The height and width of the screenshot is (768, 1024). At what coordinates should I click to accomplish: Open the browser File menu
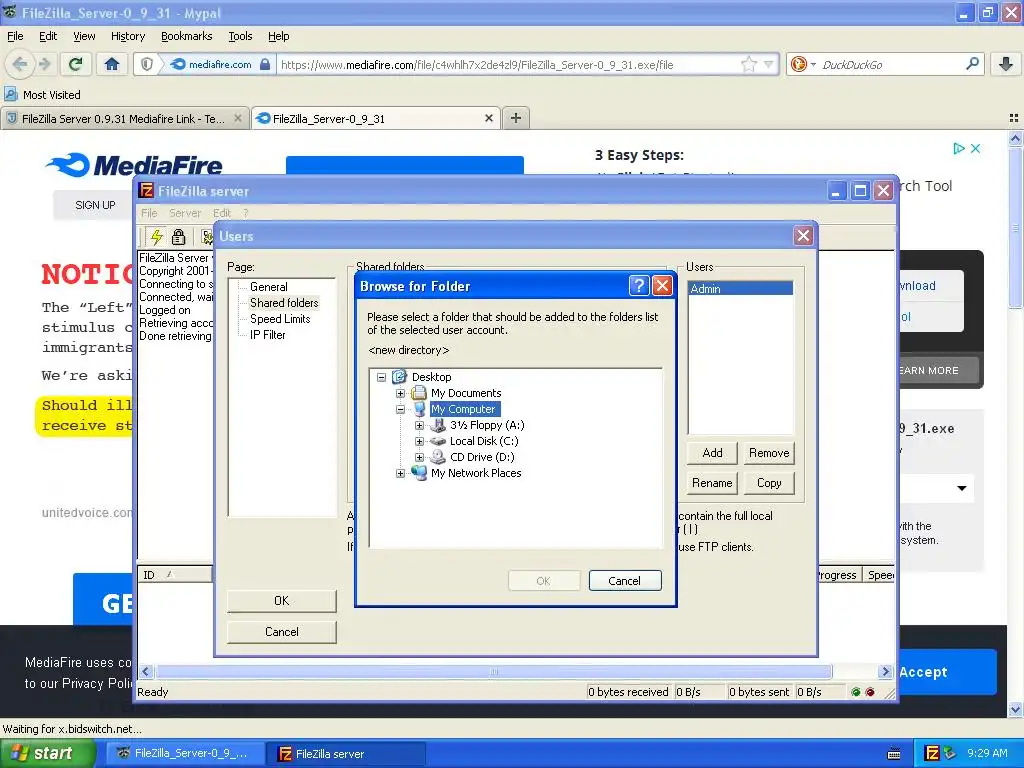(15, 36)
